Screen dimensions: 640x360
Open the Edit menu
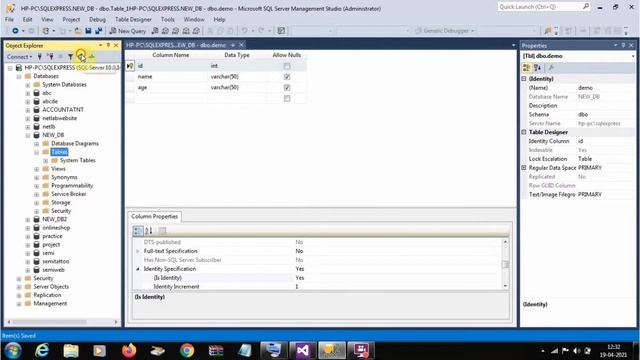click(27, 19)
